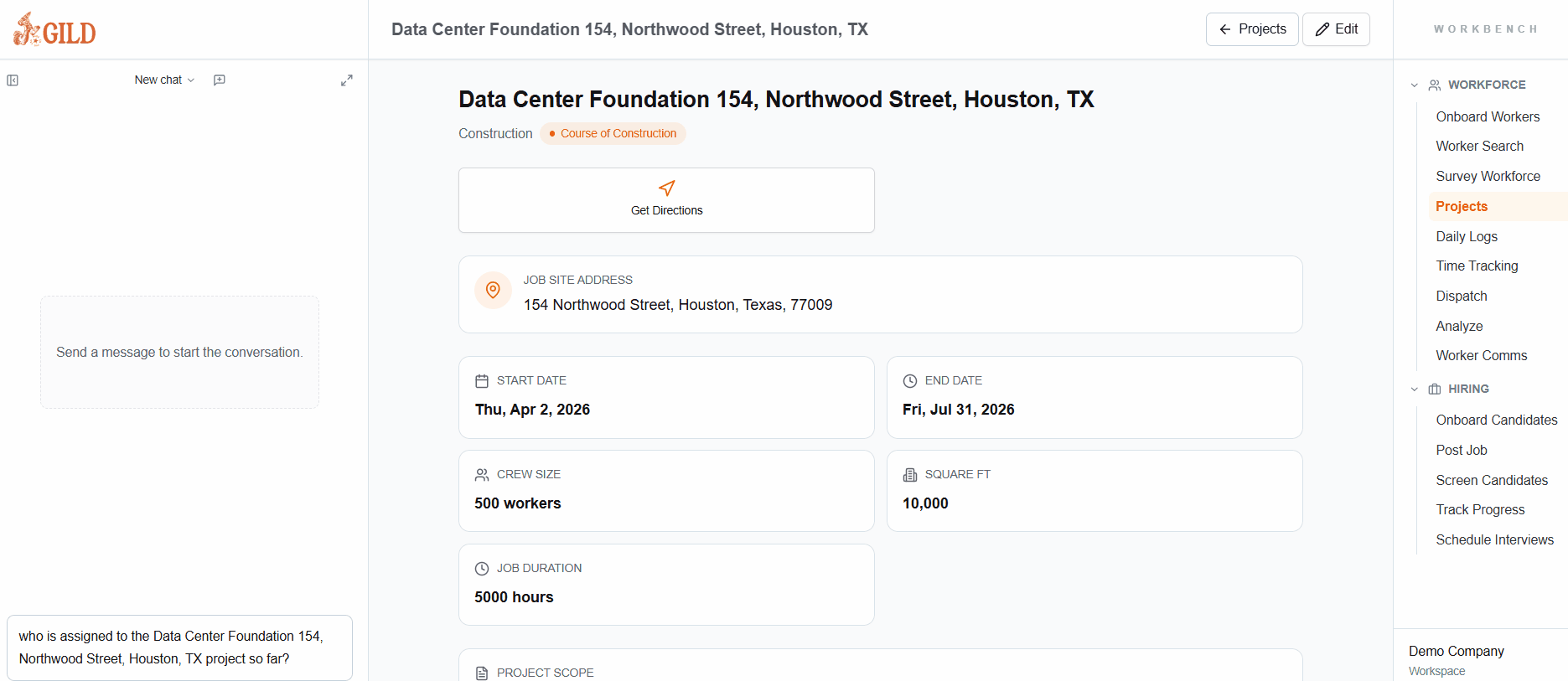Expand the chat to fullscreen
This screenshot has height=681, width=1568.
tap(346, 80)
